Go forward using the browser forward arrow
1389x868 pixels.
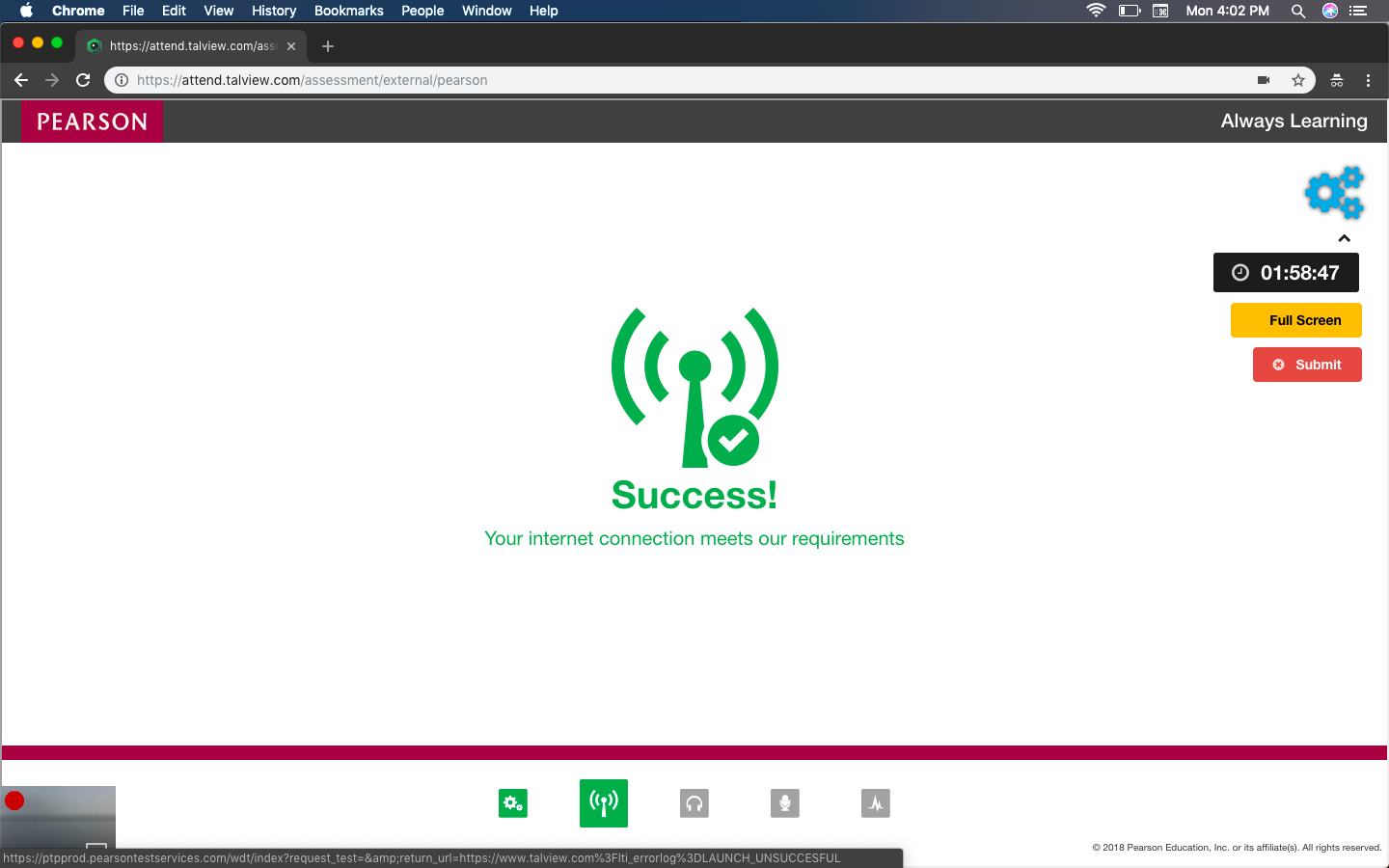tap(52, 80)
